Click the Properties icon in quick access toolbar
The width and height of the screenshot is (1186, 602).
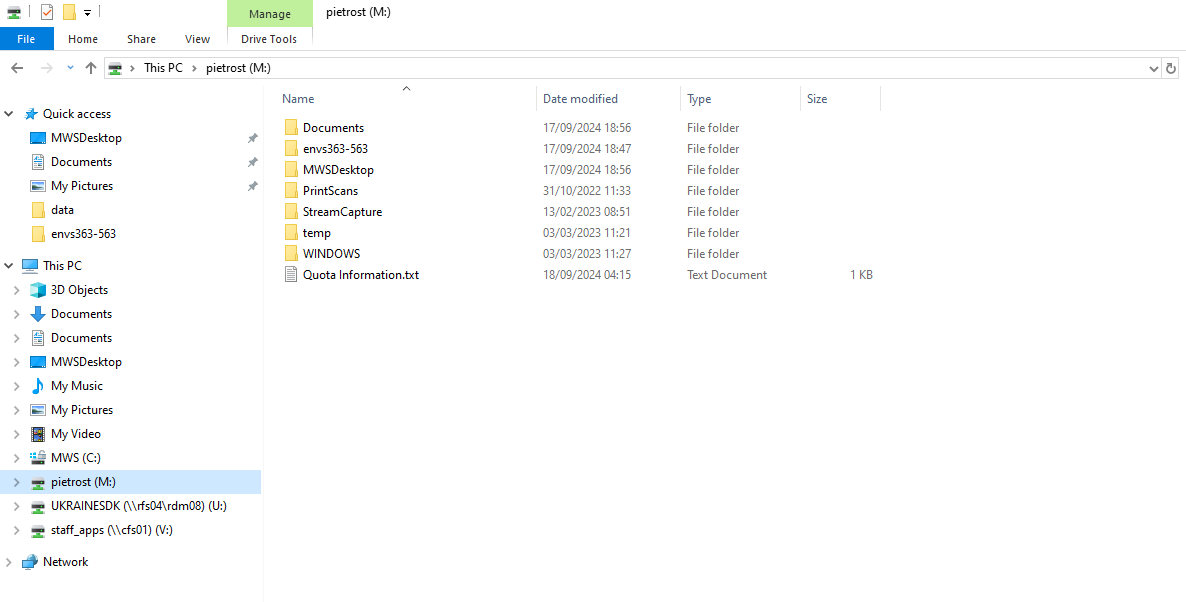tap(47, 12)
